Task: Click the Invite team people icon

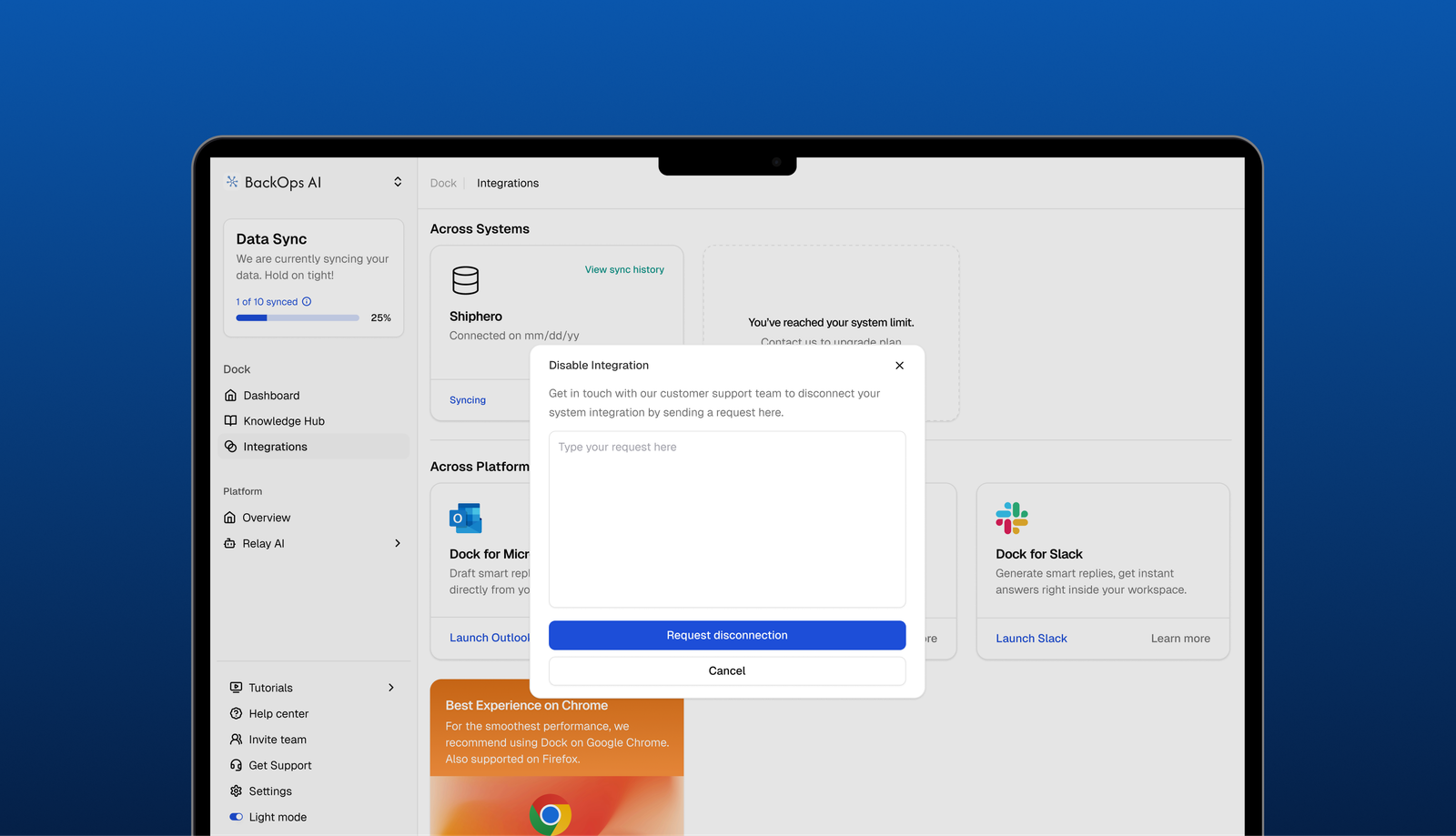Action: pos(236,740)
